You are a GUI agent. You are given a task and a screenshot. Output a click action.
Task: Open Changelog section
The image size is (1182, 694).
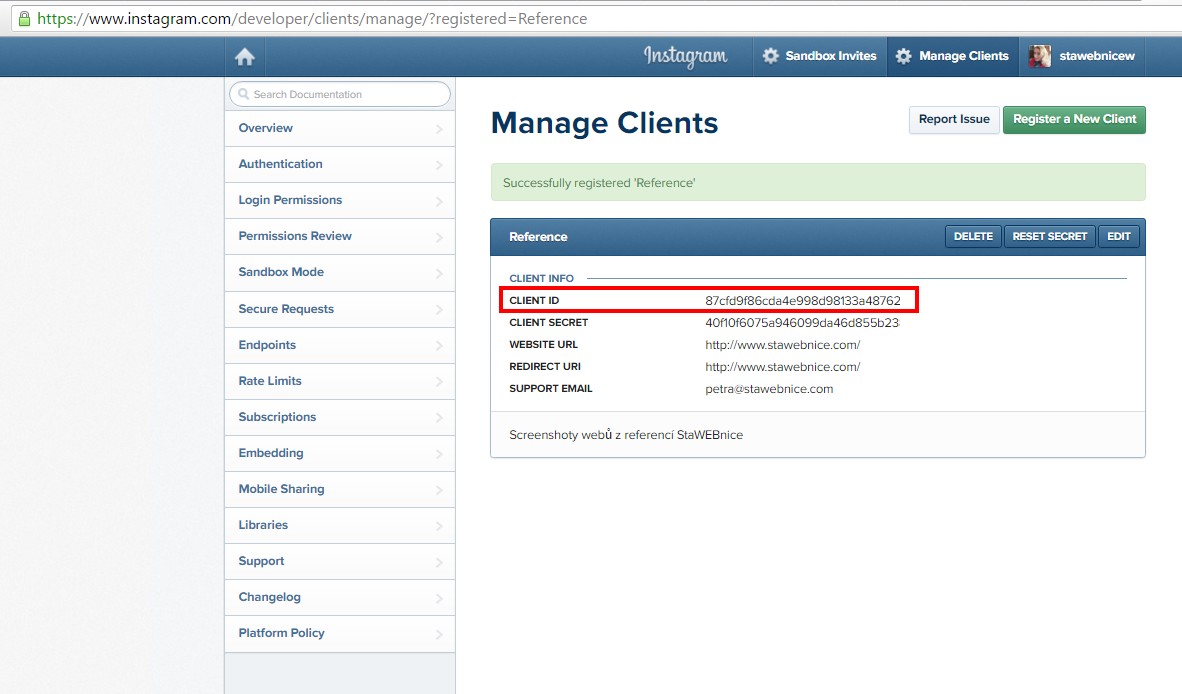tap(340, 598)
